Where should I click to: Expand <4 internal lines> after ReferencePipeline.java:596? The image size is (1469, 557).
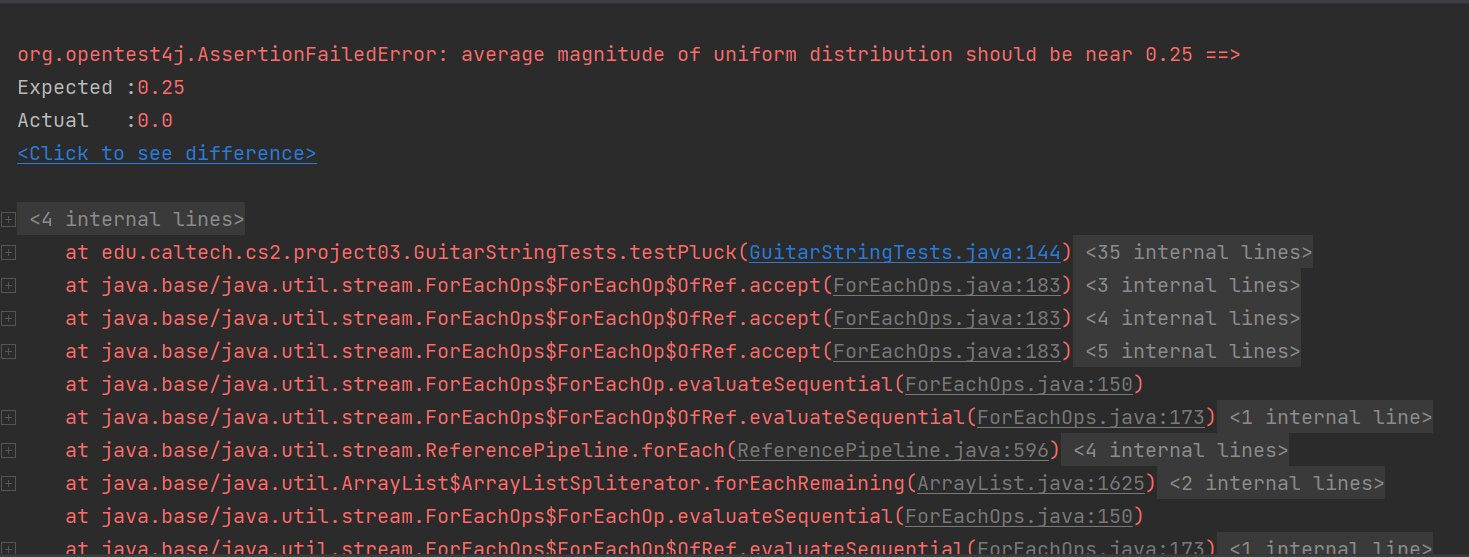click(x=1179, y=450)
